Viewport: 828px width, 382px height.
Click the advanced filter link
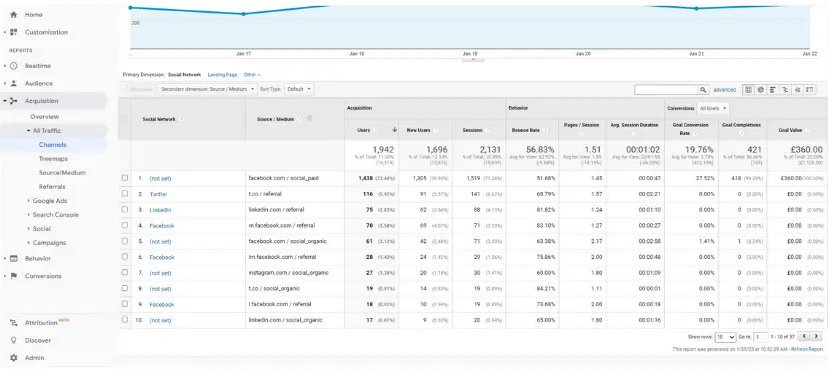click(x=724, y=90)
